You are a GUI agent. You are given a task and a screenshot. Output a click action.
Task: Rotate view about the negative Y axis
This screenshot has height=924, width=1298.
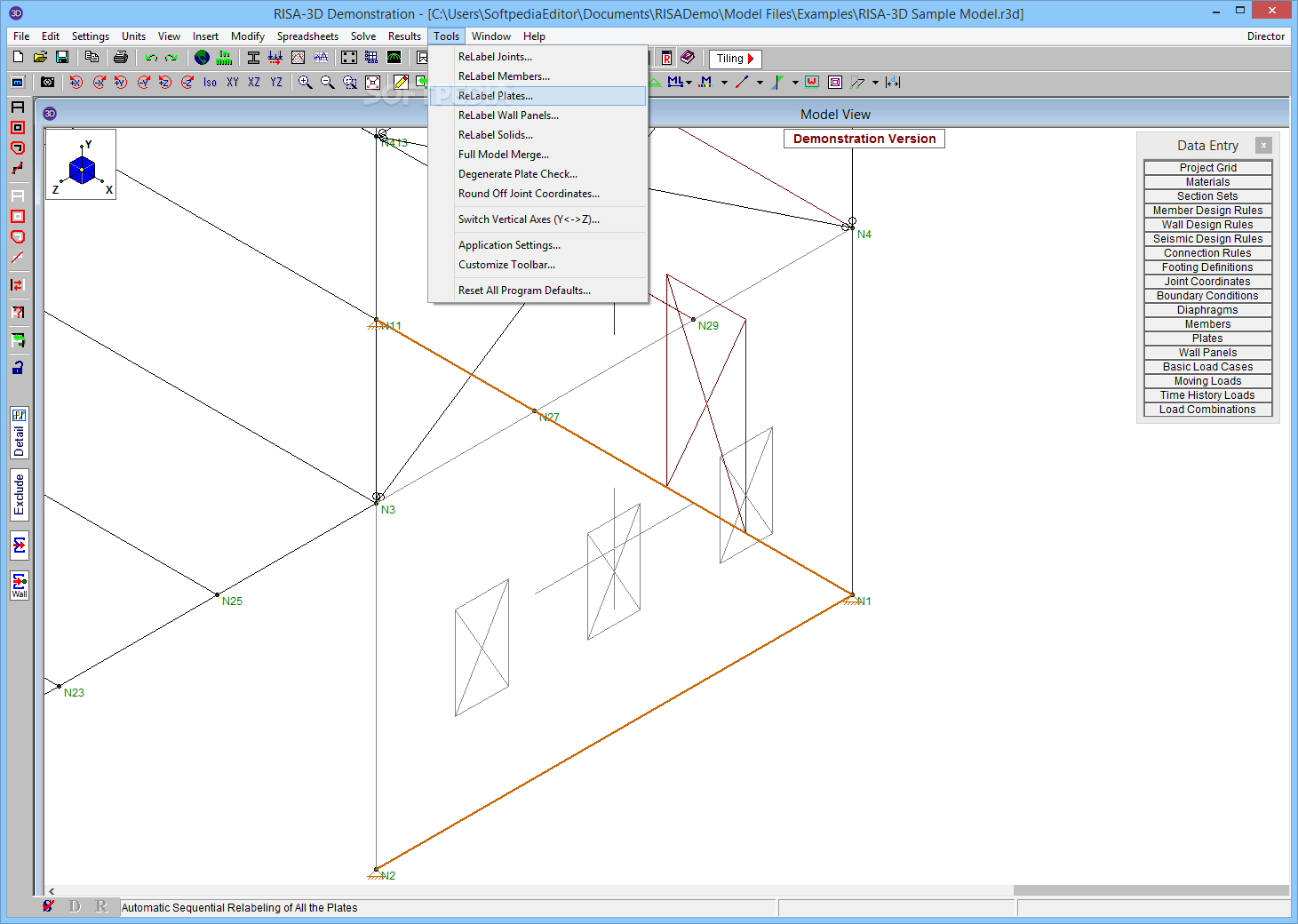point(143,82)
